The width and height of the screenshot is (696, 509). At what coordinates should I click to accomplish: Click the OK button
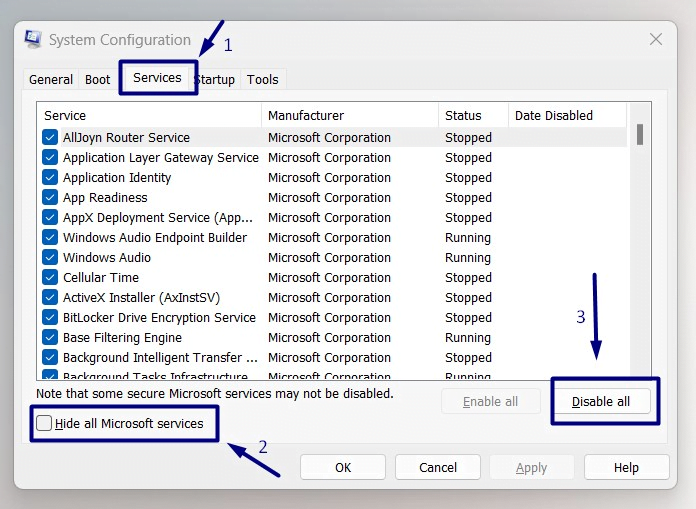click(x=343, y=467)
